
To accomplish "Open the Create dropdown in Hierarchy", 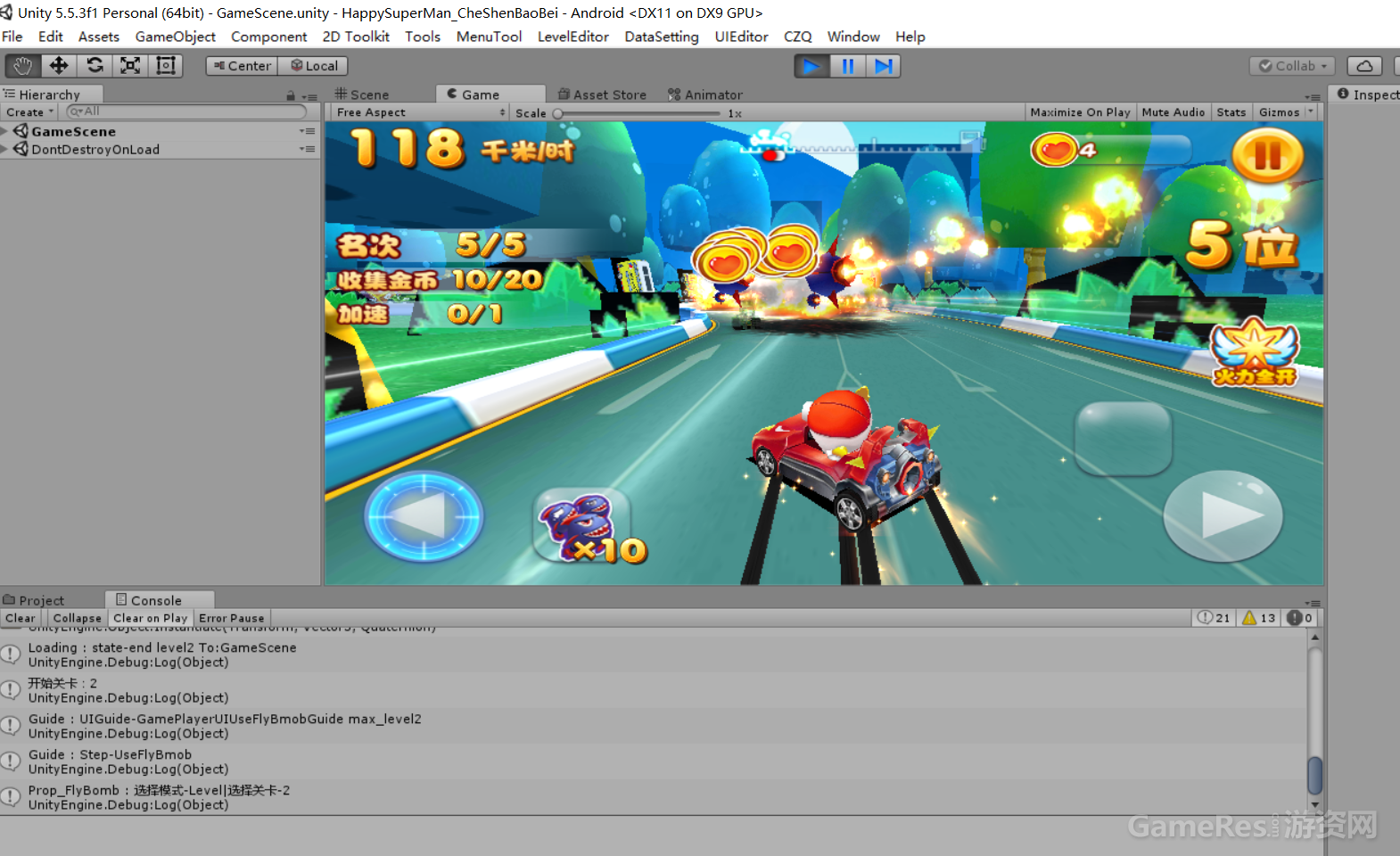I will tap(30, 112).
